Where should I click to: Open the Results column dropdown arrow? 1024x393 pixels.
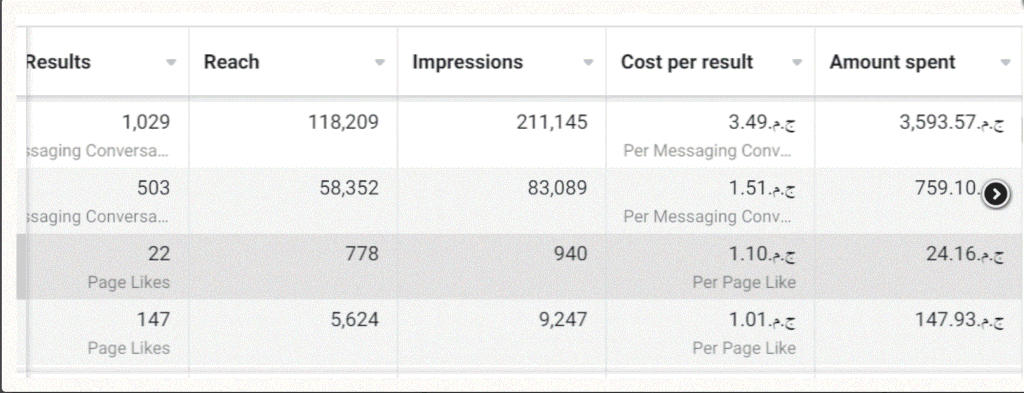point(171,63)
